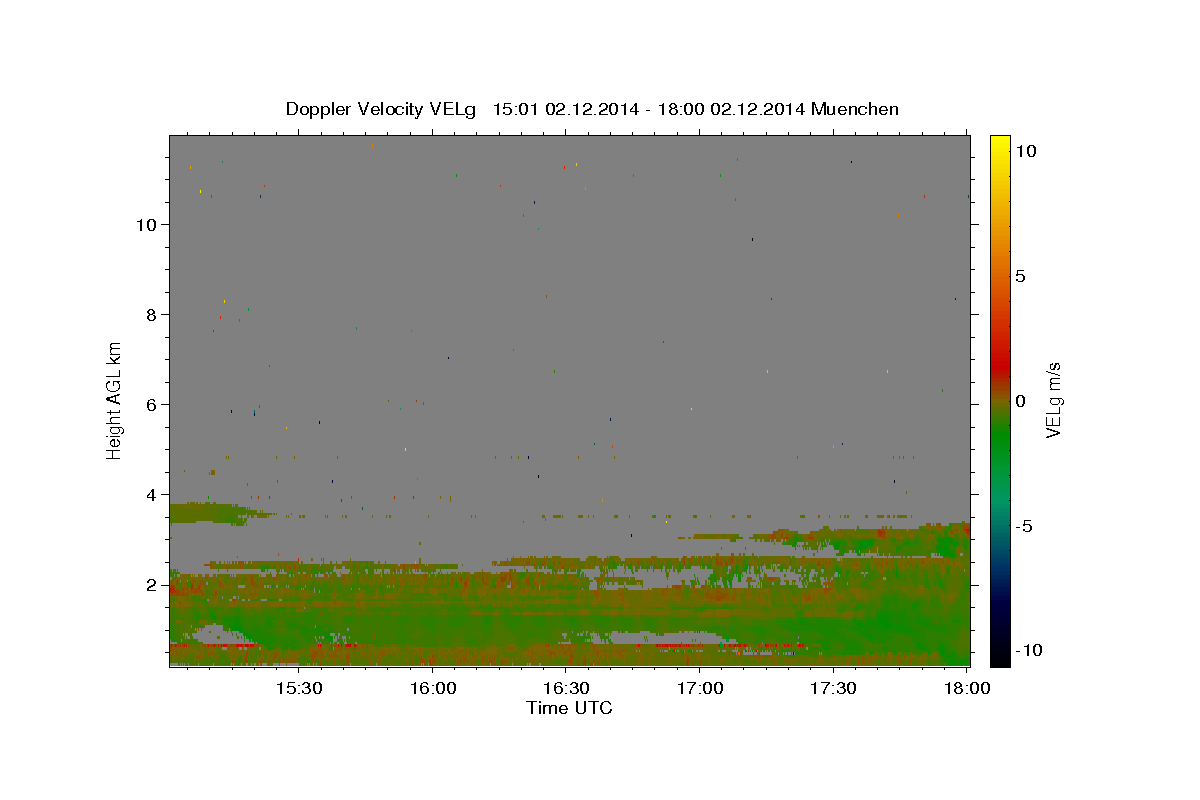The height and width of the screenshot is (800, 1200).
Task: Click the height tick label '2'
Action: tap(152, 585)
